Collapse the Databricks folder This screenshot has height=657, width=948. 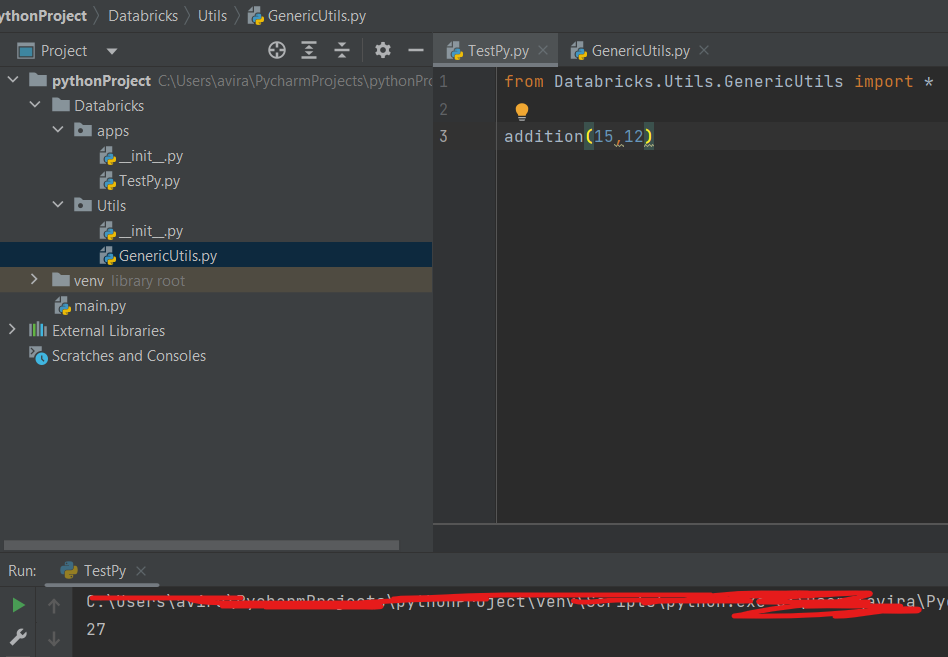(x=36, y=106)
